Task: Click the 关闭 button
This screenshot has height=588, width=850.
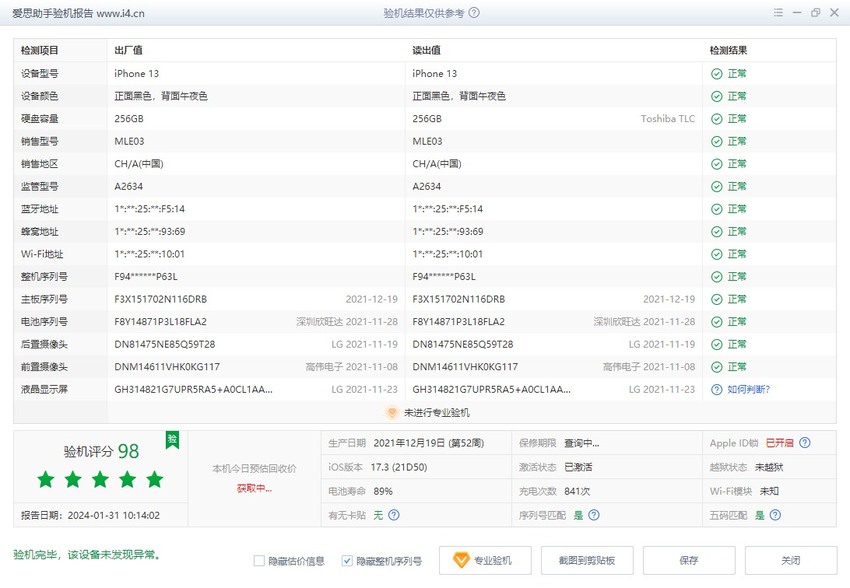Action: (x=791, y=560)
